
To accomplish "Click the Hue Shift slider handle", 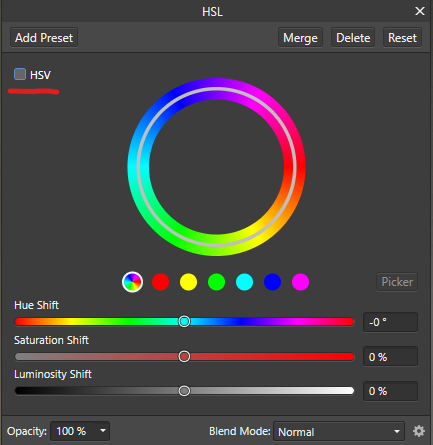I will click(x=184, y=322).
